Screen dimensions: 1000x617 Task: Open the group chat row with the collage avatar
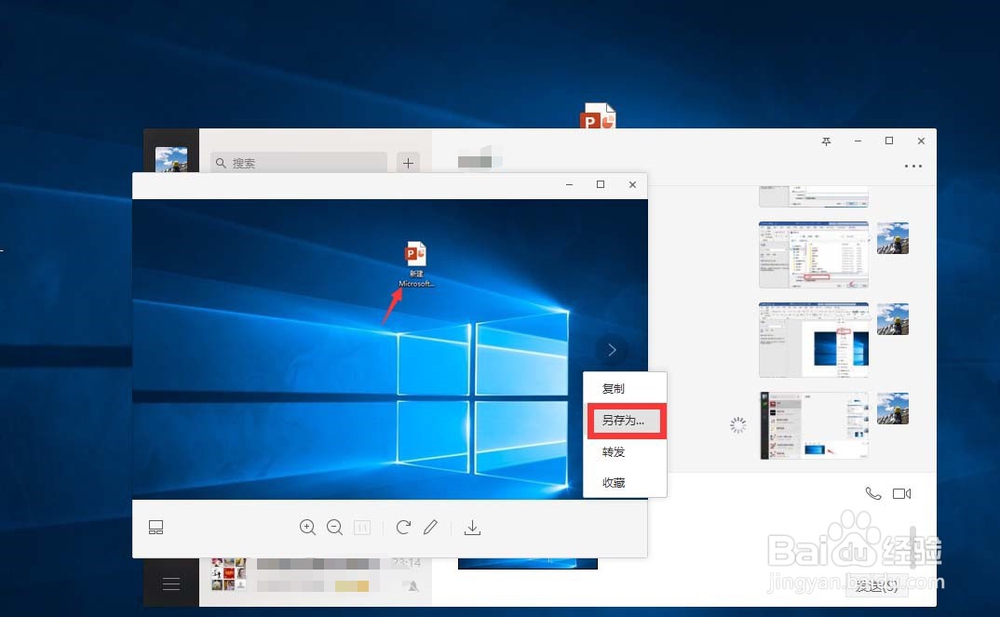(x=316, y=574)
